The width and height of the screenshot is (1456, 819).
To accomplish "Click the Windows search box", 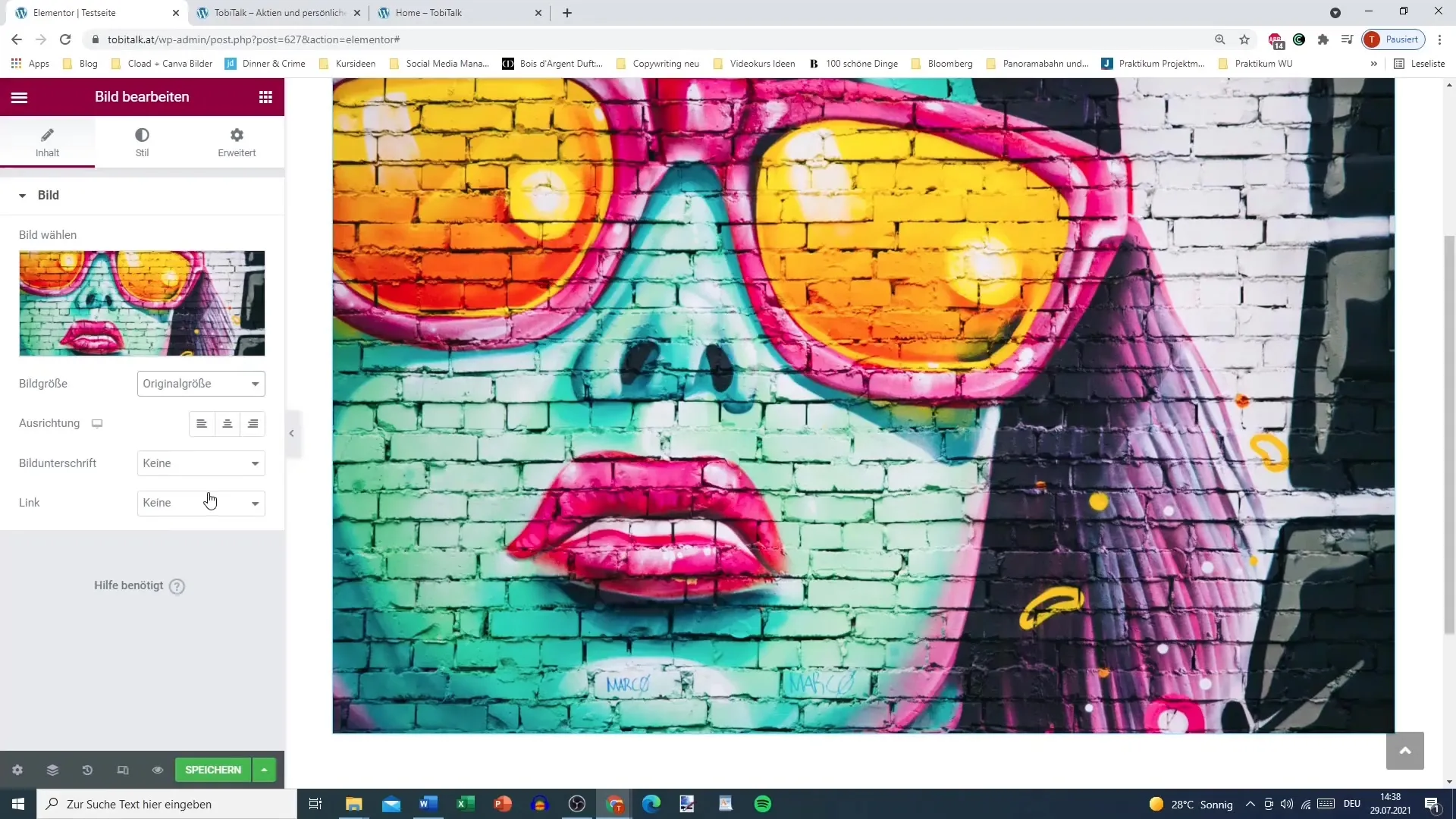I will [167, 804].
